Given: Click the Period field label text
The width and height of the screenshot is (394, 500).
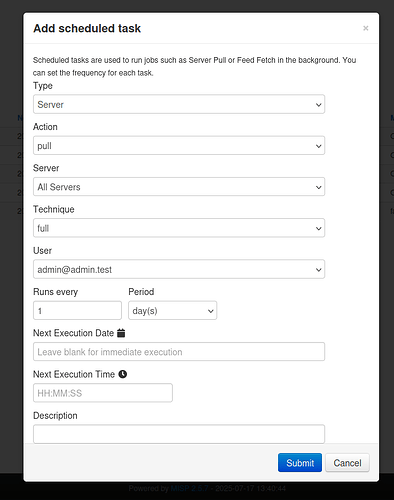Looking at the screenshot, I should [x=141, y=292].
